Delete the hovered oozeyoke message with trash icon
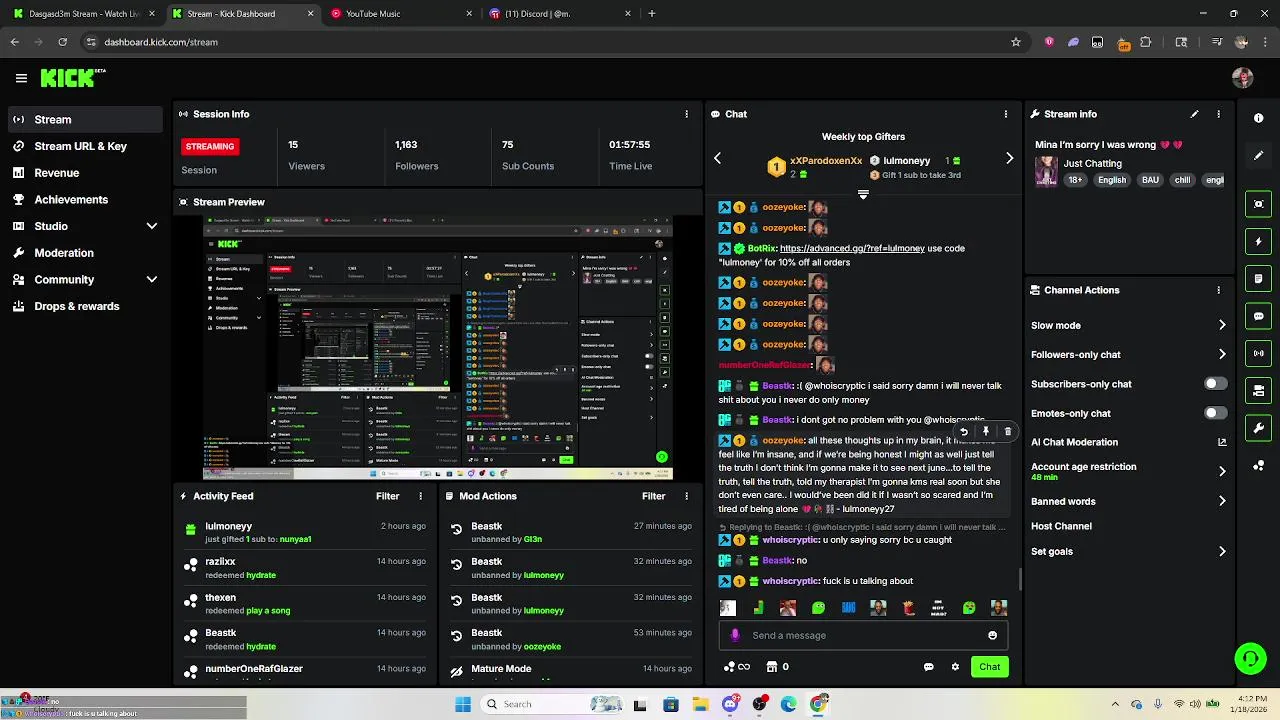 (x=1007, y=432)
